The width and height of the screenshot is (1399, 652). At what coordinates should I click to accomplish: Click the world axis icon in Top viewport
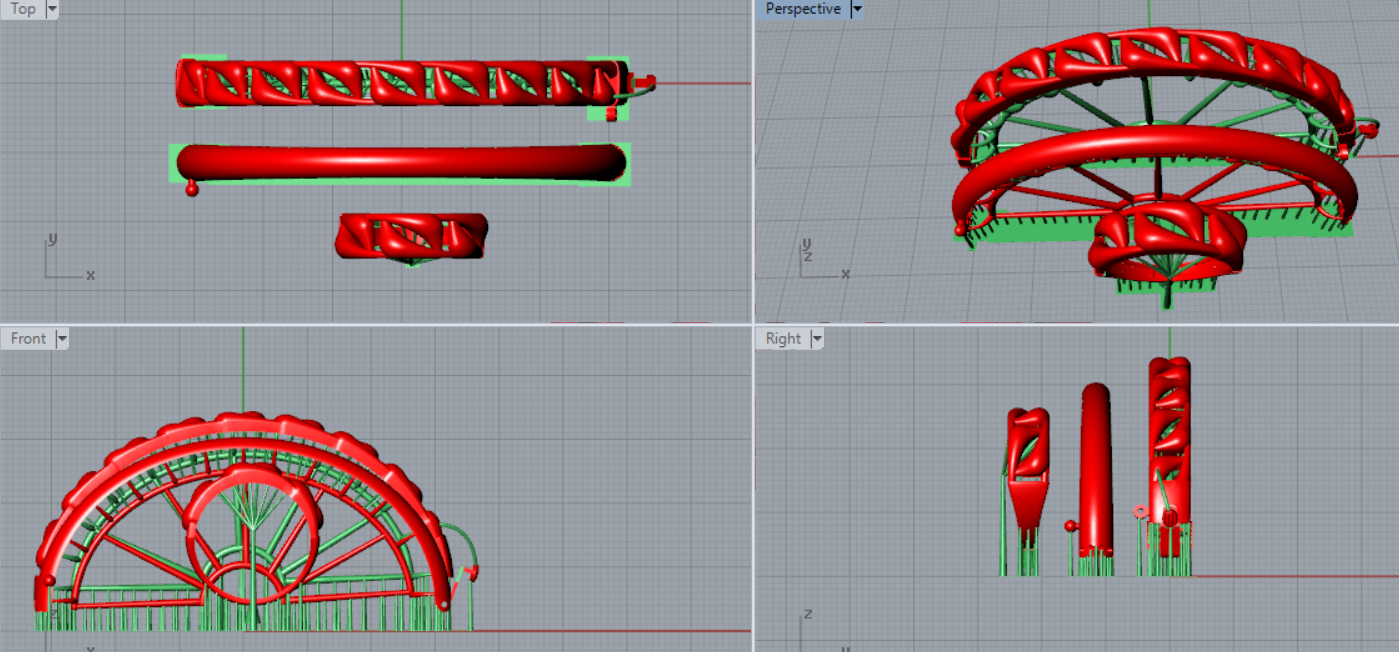click(x=62, y=262)
